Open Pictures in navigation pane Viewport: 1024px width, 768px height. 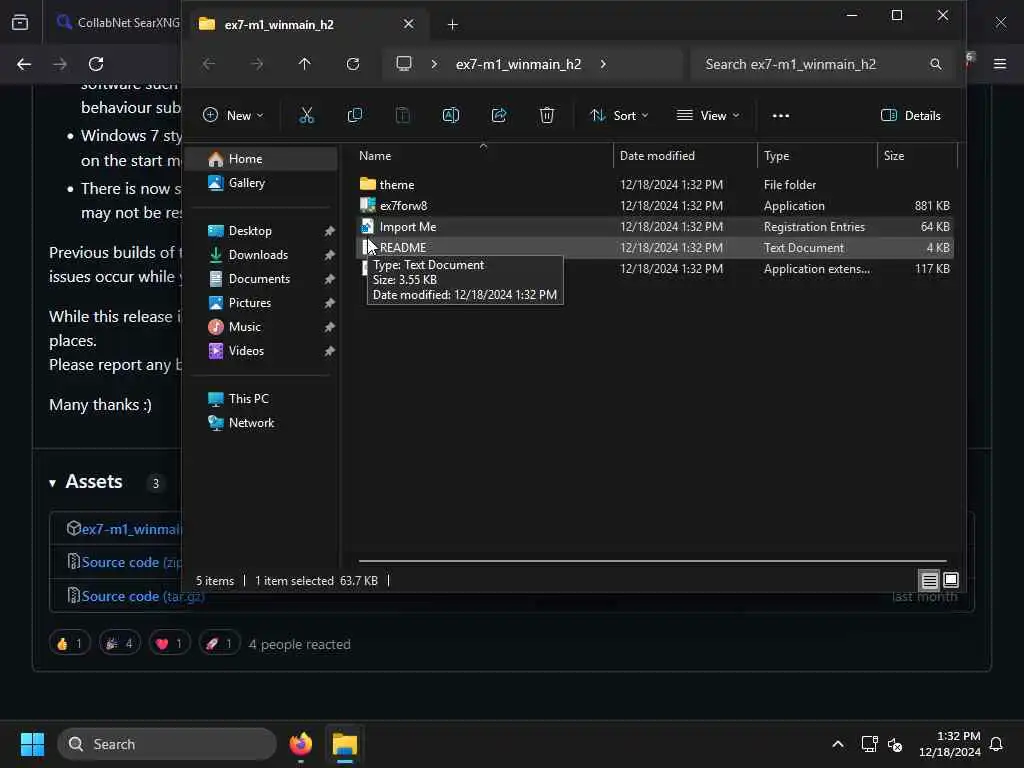point(262,303)
